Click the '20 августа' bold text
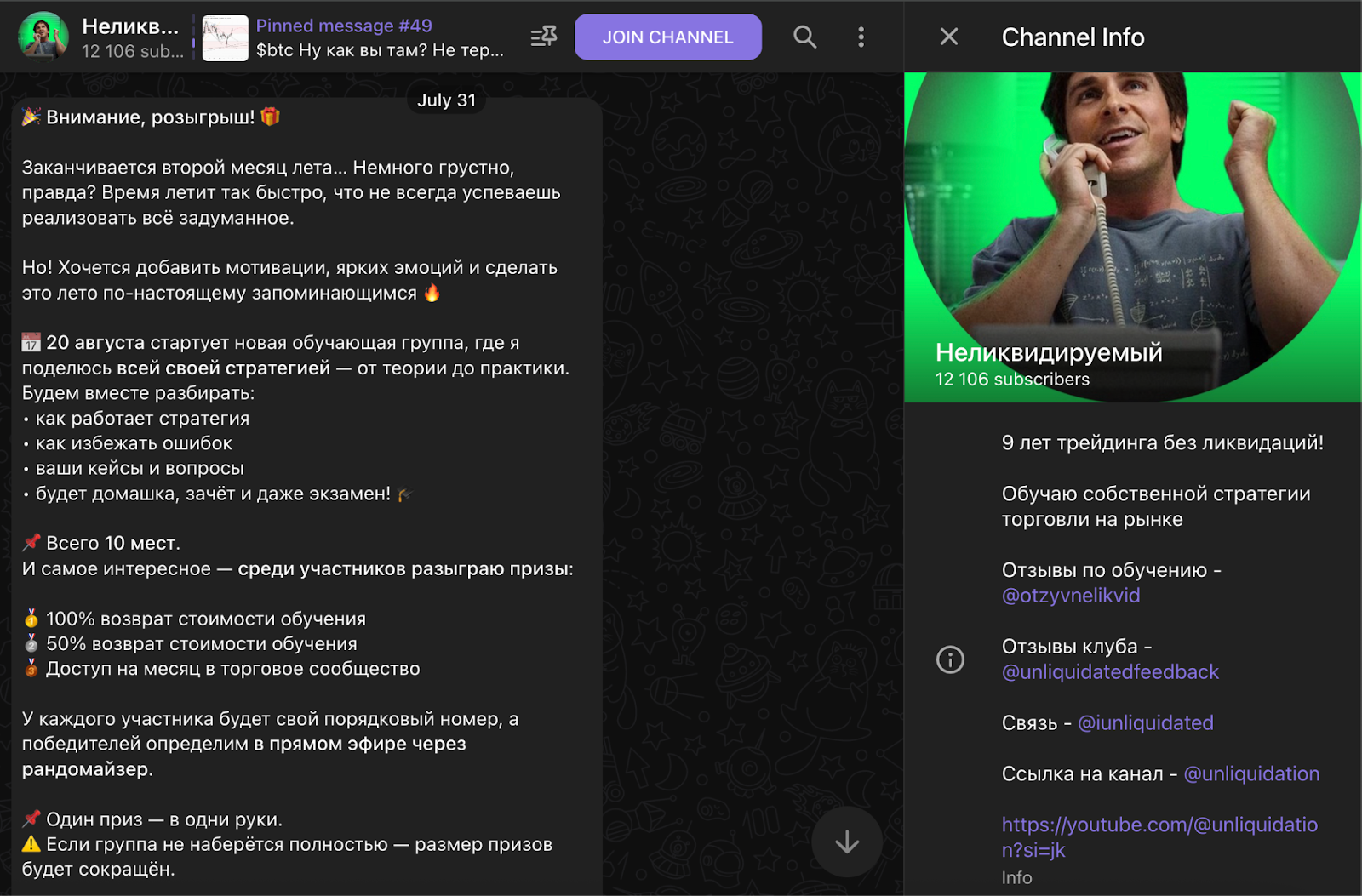1362x896 pixels. click(95, 343)
